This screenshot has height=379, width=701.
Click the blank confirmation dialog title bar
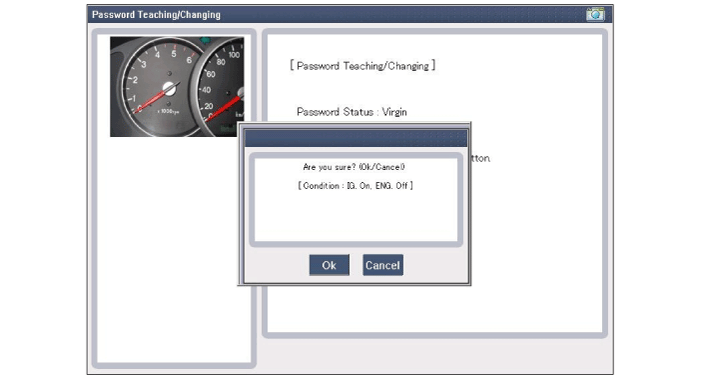click(355, 138)
